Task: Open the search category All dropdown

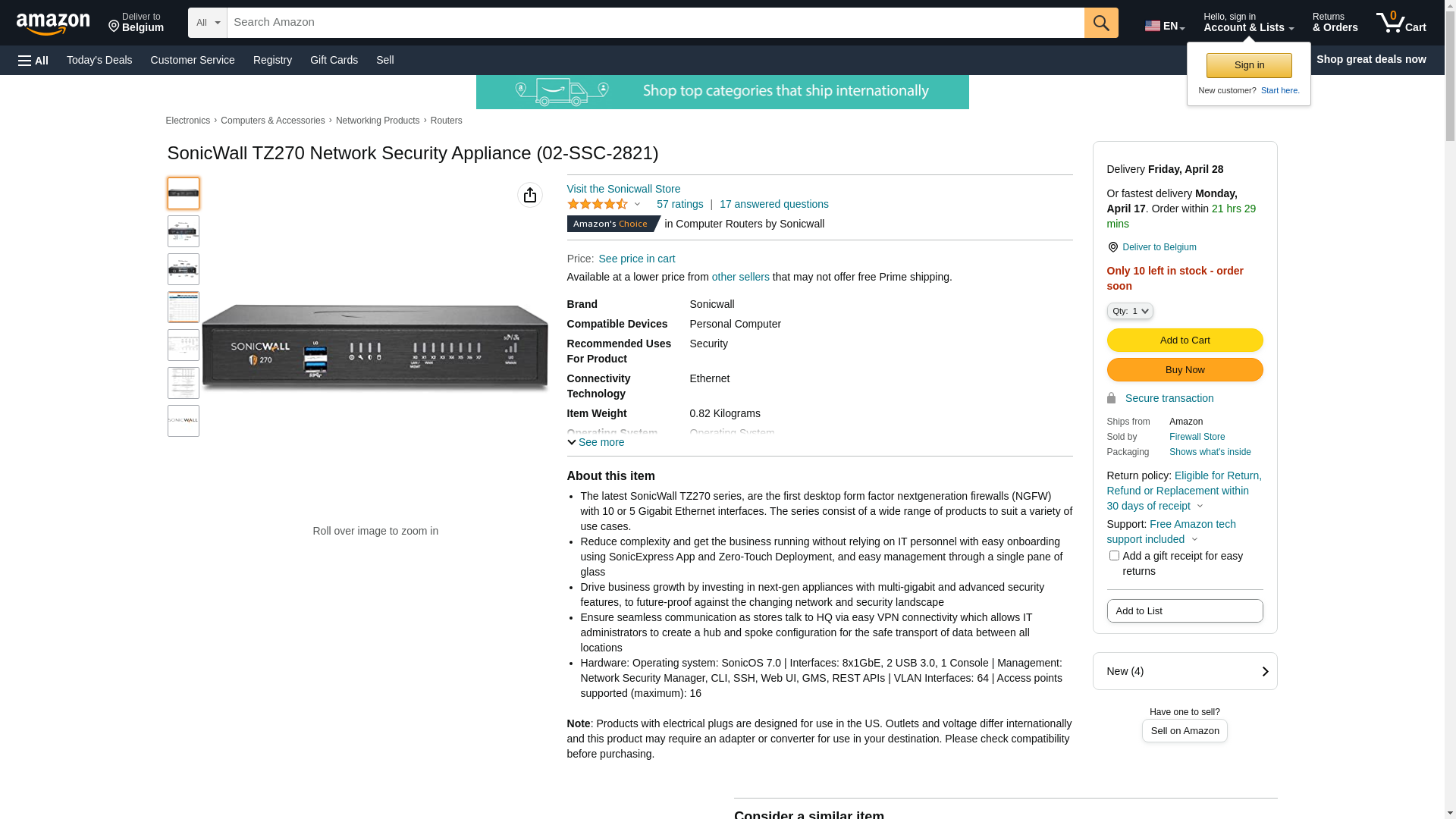Action: tap(207, 23)
